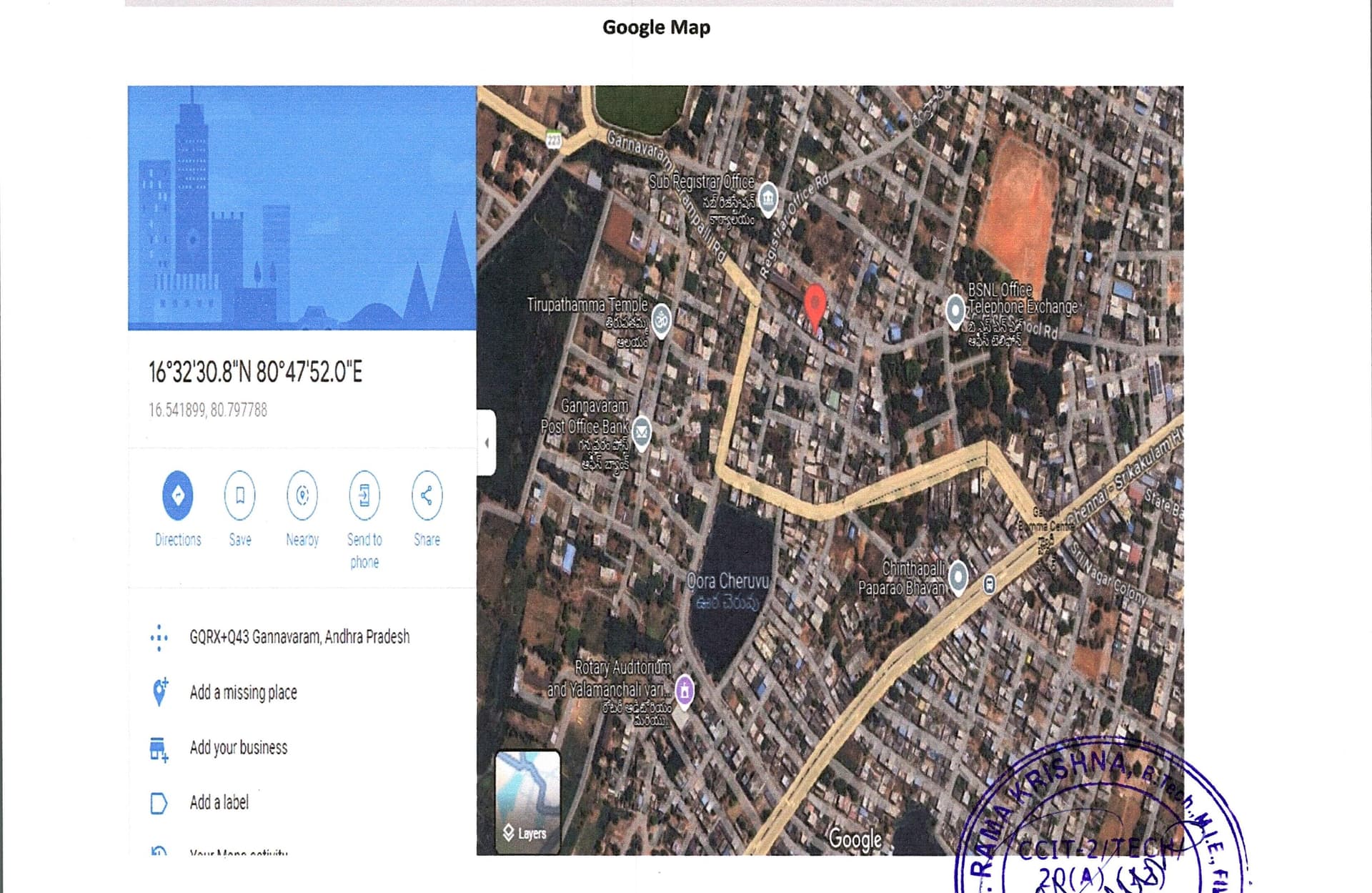
Task: Click BSNL Office Telephone Exchange label
Action: click(1022, 298)
